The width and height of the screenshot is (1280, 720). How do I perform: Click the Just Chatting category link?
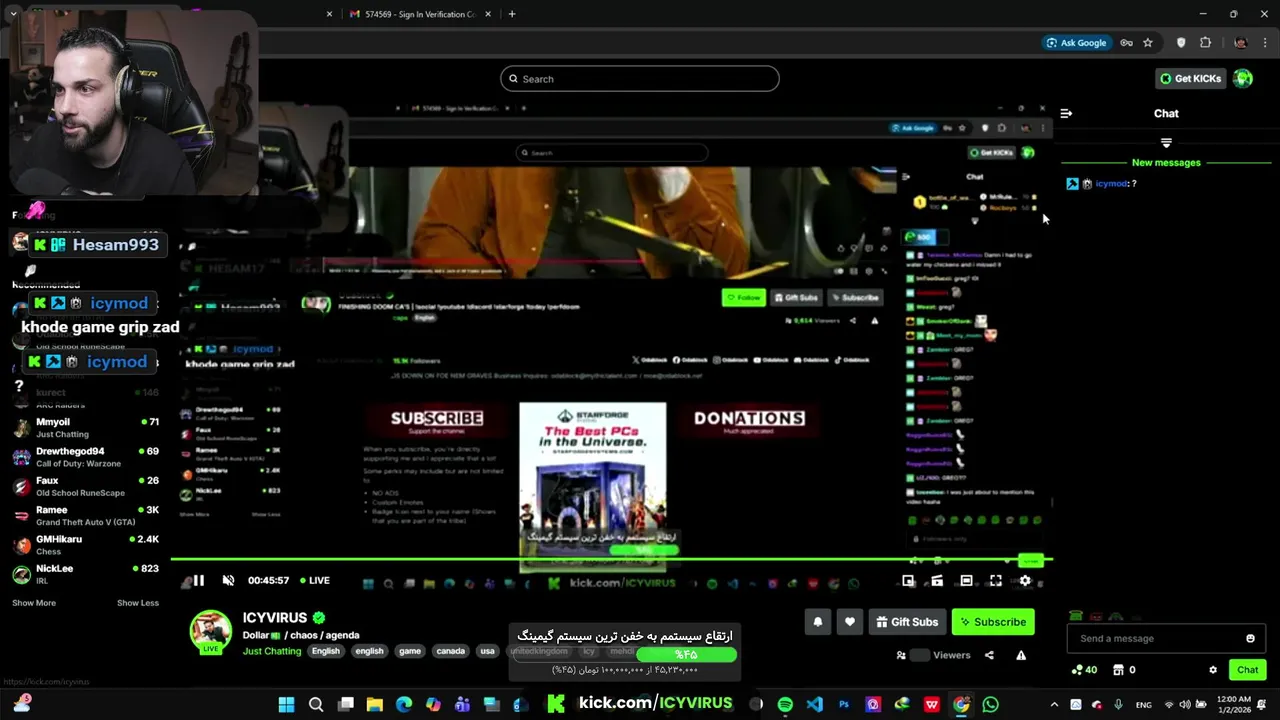coord(272,651)
